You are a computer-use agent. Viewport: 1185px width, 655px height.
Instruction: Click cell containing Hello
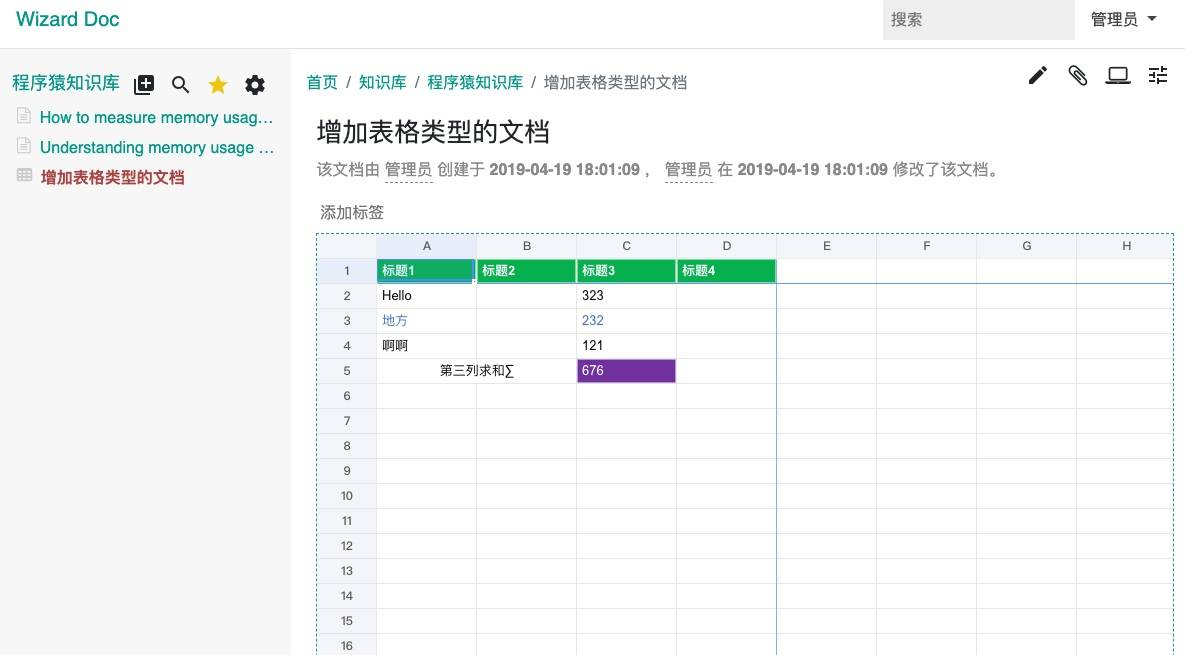(x=426, y=295)
